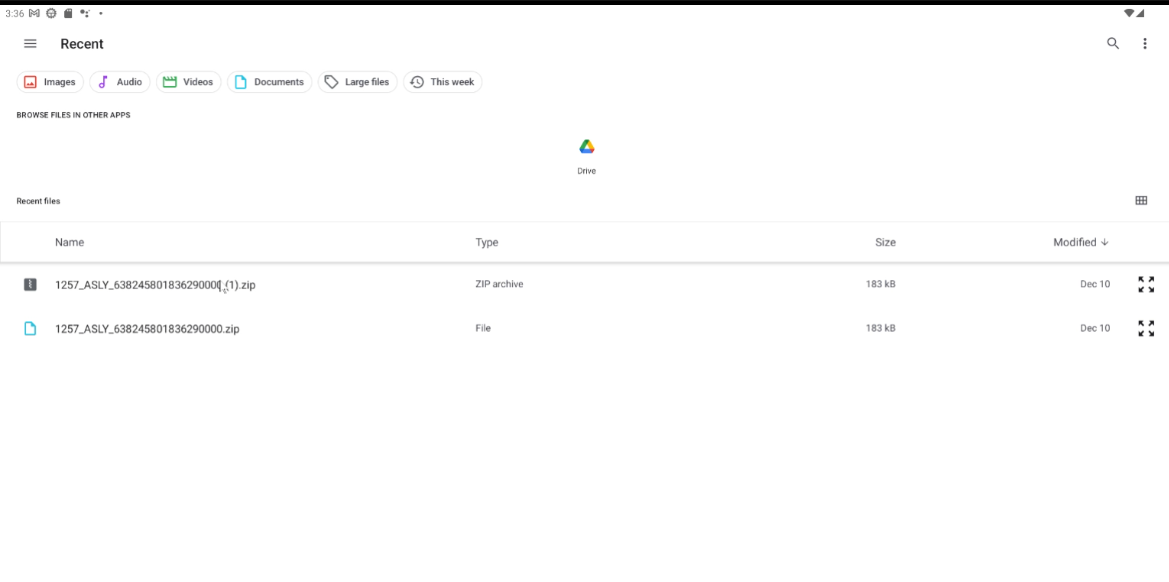Click the blue generic file icon

[30, 328]
